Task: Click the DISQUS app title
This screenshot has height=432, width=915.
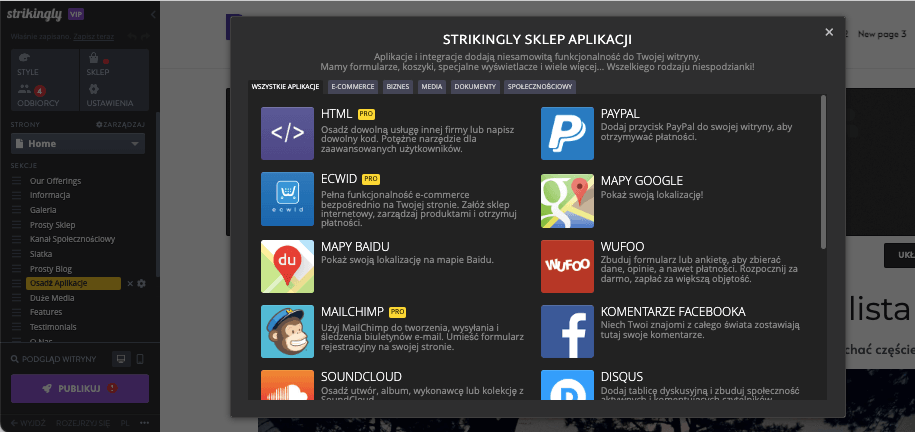Action: pyautogui.click(x=622, y=377)
